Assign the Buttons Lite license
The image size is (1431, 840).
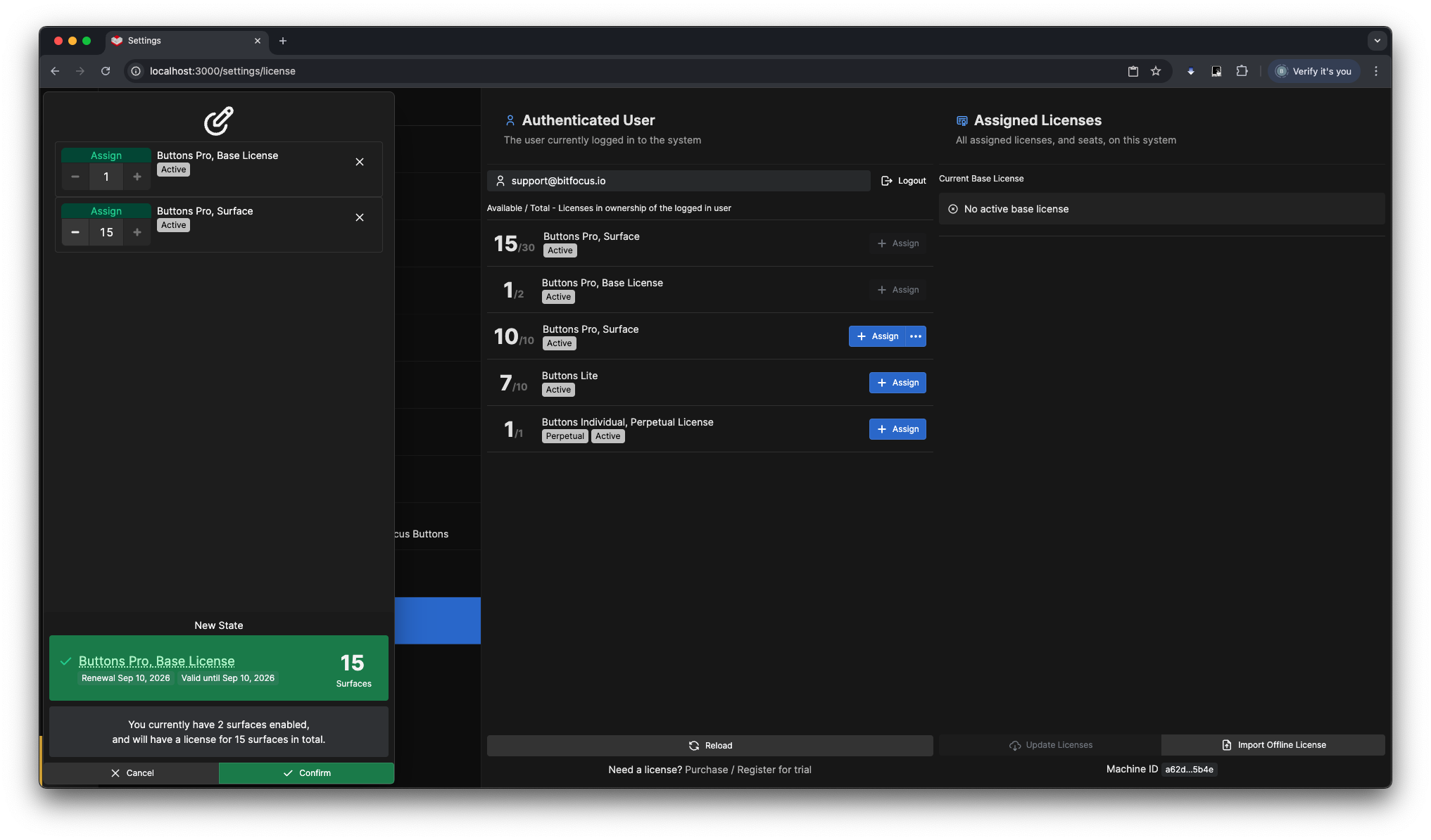coord(898,383)
